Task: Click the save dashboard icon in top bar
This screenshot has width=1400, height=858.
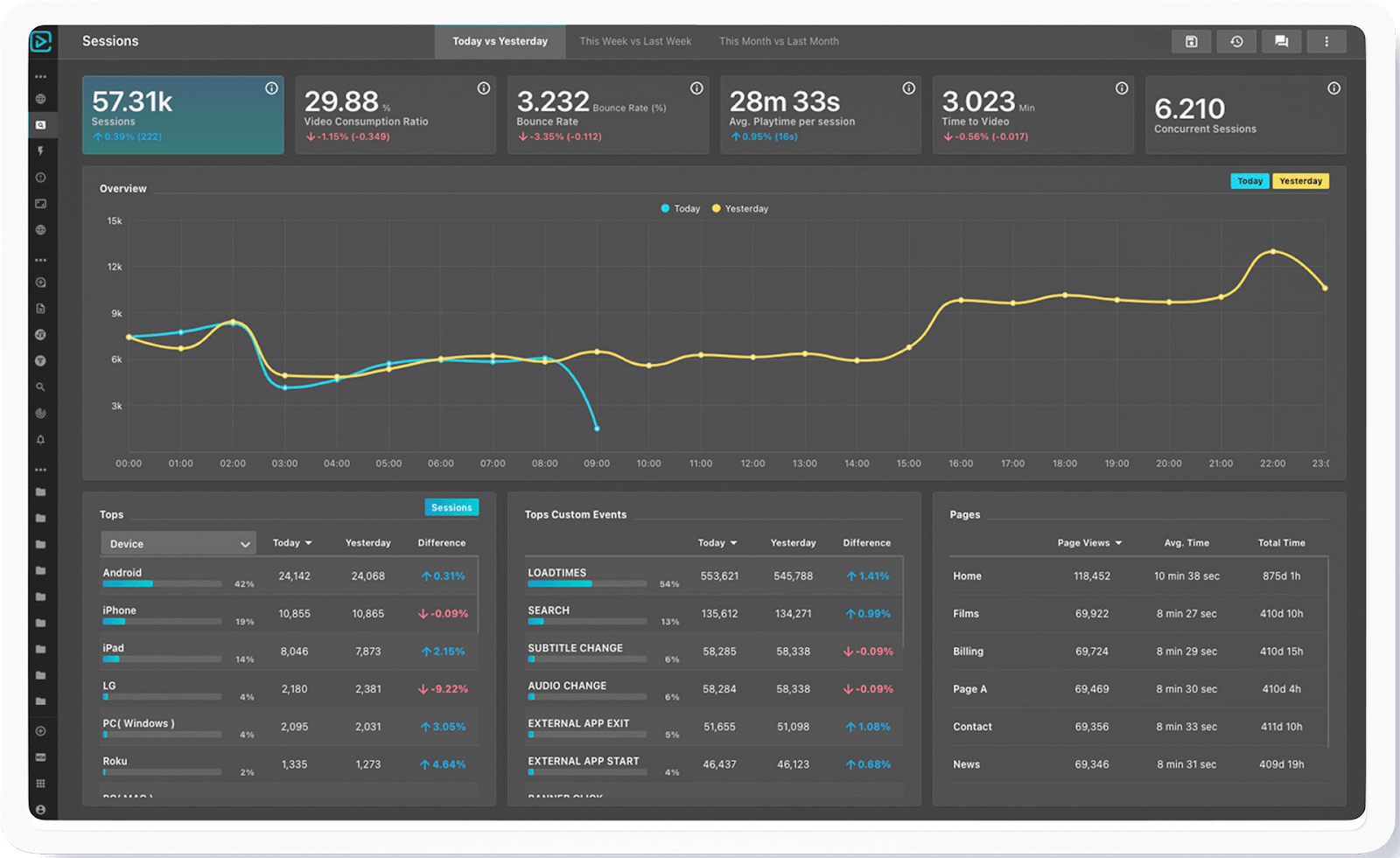Action: [1191, 41]
